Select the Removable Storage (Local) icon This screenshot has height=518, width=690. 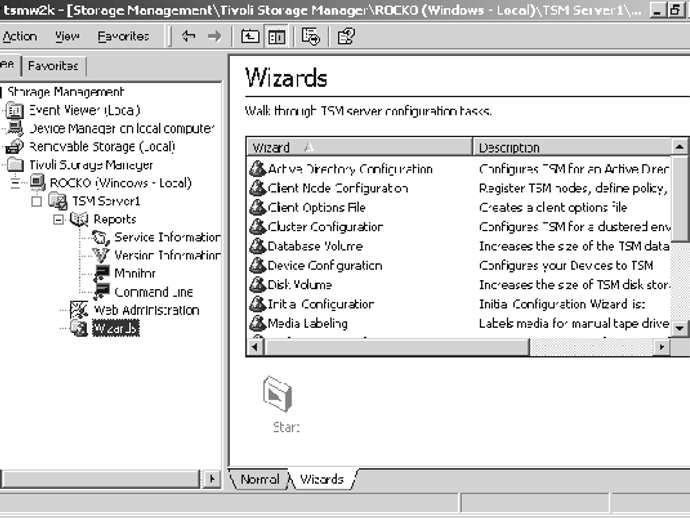pyautogui.click(x=15, y=146)
